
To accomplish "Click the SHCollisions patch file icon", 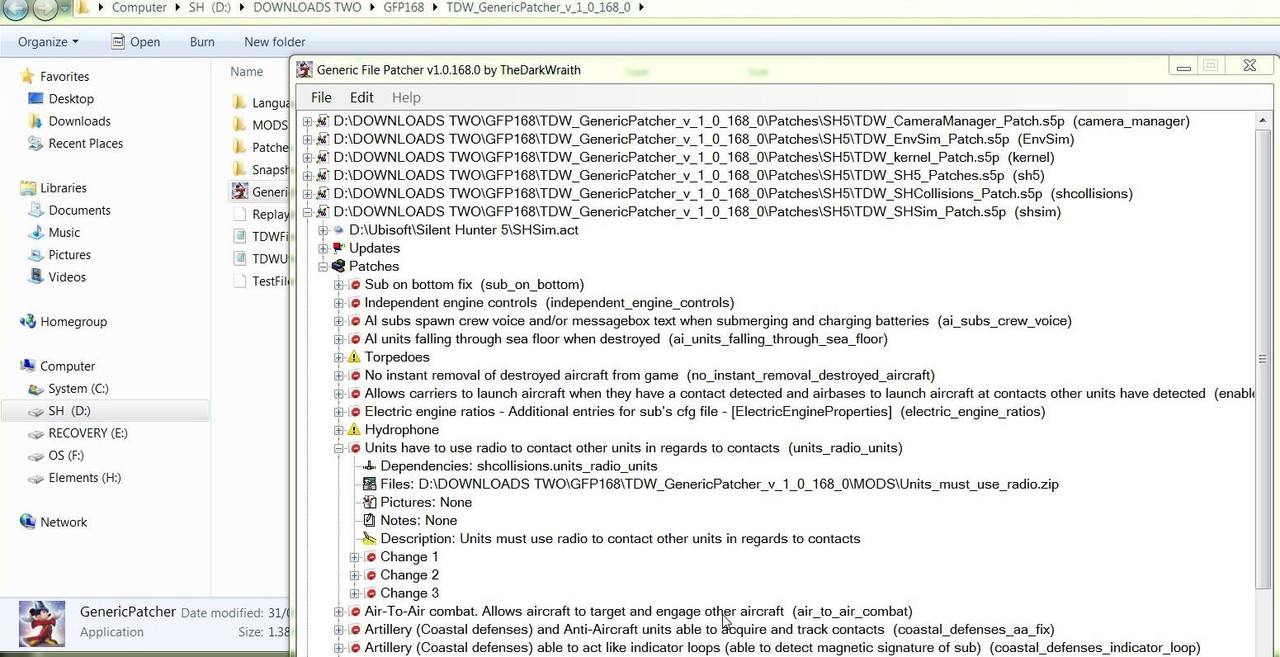I will pos(322,193).
